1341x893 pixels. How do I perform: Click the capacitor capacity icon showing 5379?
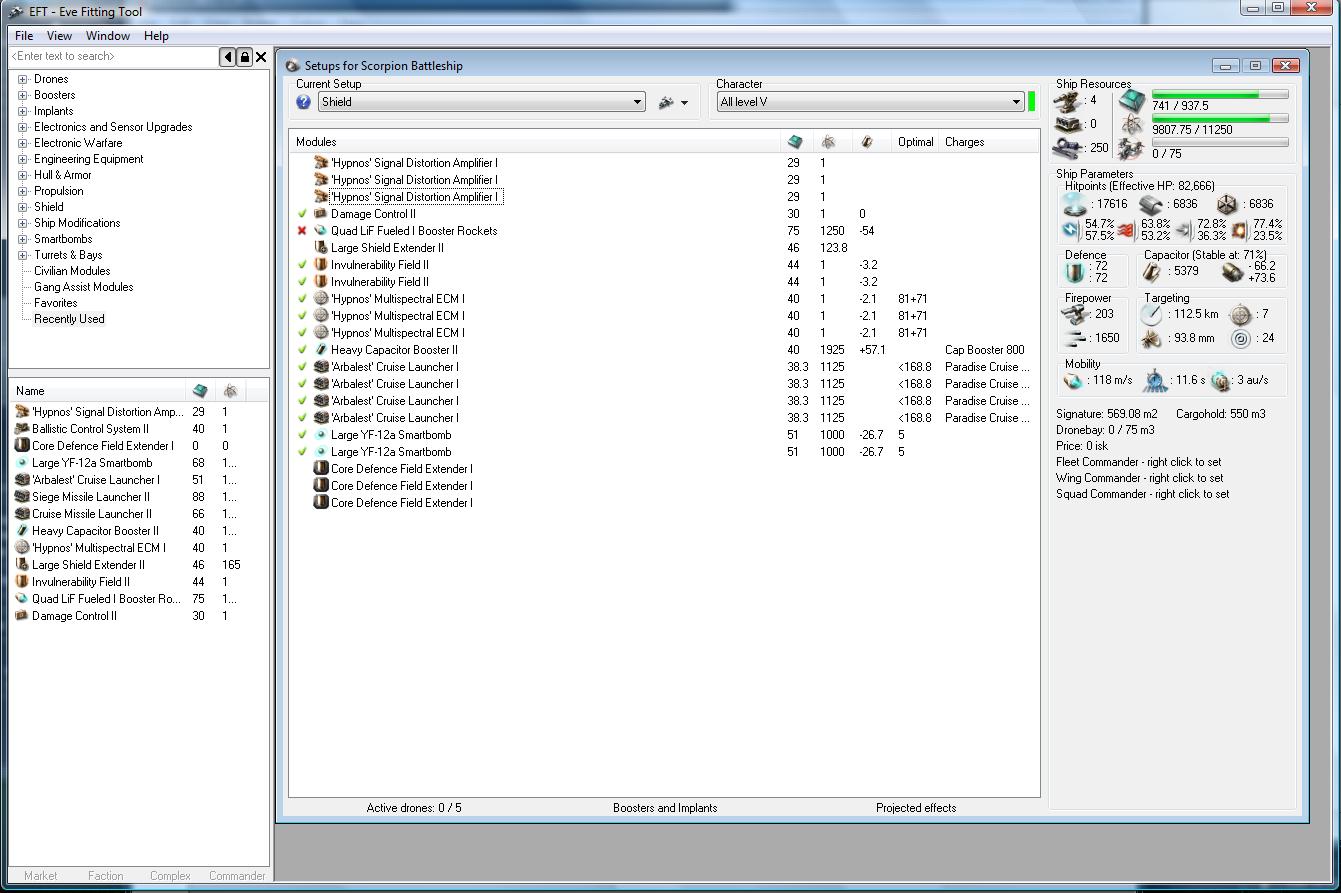(1154, 272)
